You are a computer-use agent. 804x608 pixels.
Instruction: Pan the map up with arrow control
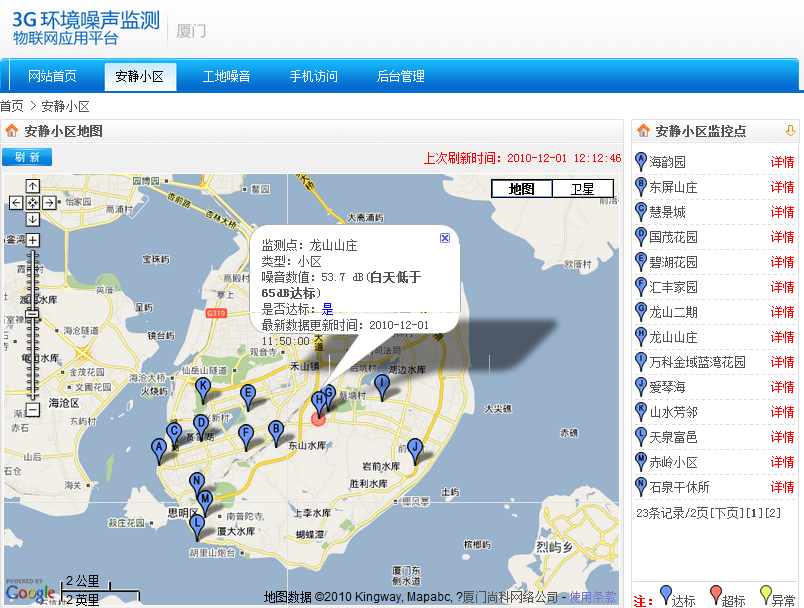tap(33, 186)
